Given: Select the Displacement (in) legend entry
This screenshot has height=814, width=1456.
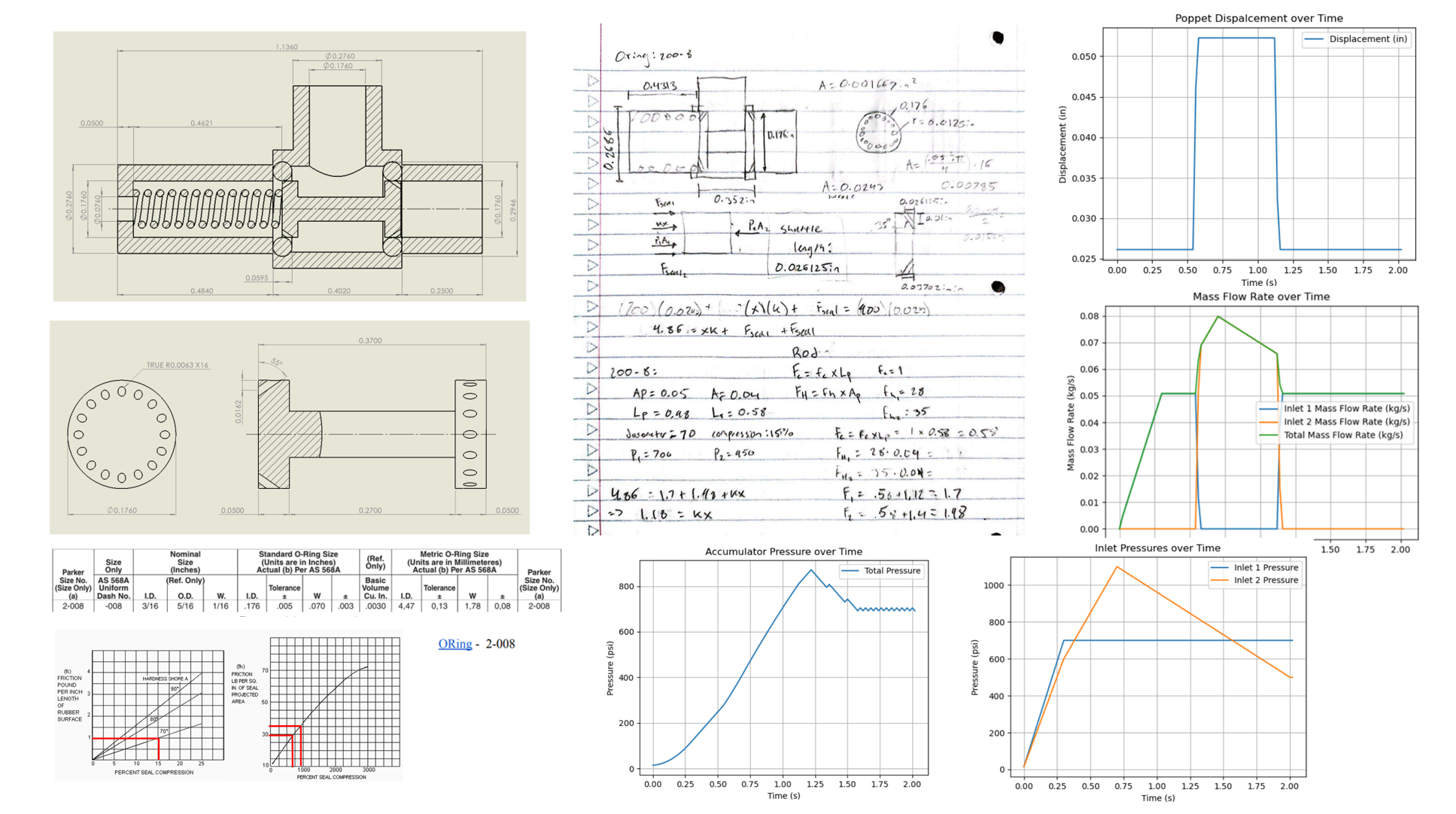Looking at the screenshot, I should [1367, 39].
